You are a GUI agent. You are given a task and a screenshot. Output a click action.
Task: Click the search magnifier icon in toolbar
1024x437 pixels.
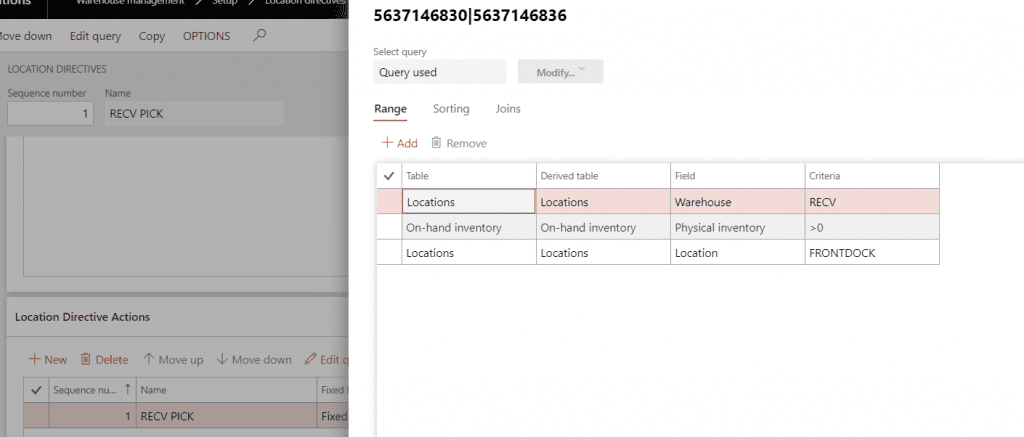coord(260,36)
